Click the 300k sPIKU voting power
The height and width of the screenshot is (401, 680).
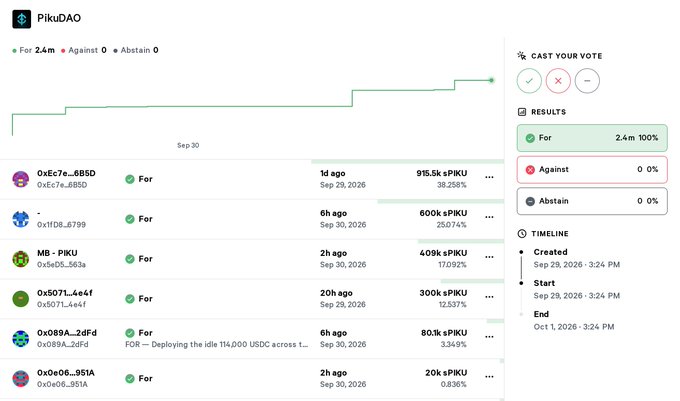pos(443,293)
